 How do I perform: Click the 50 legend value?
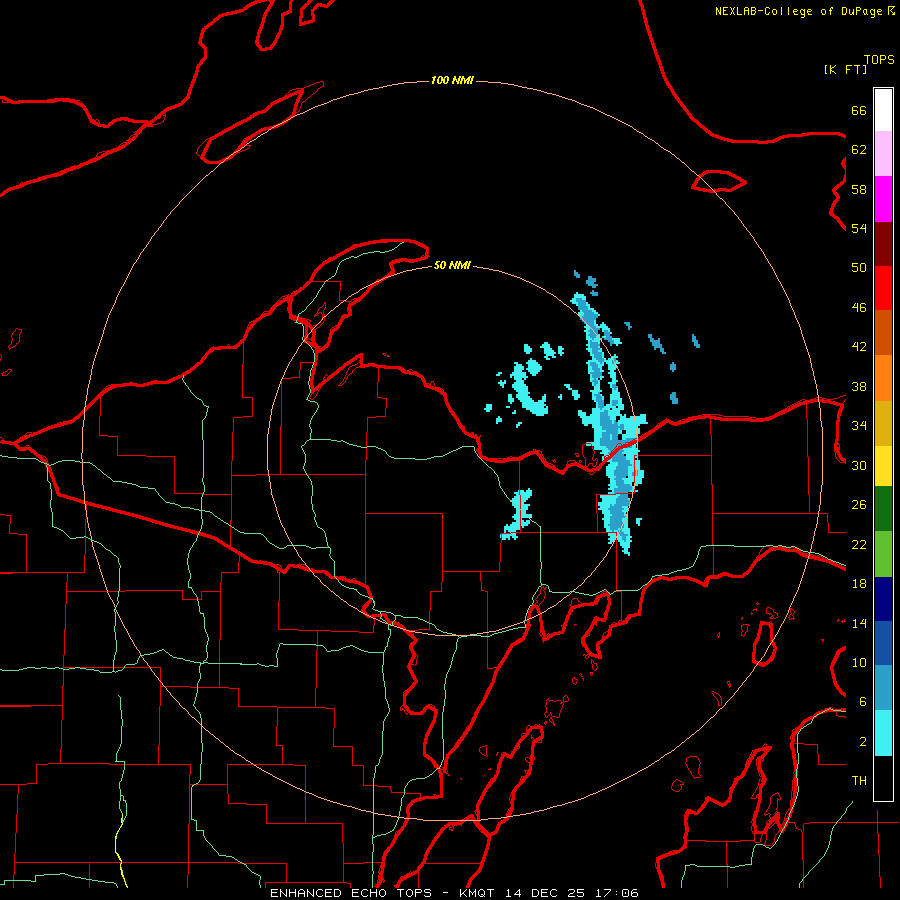point(859,268)
